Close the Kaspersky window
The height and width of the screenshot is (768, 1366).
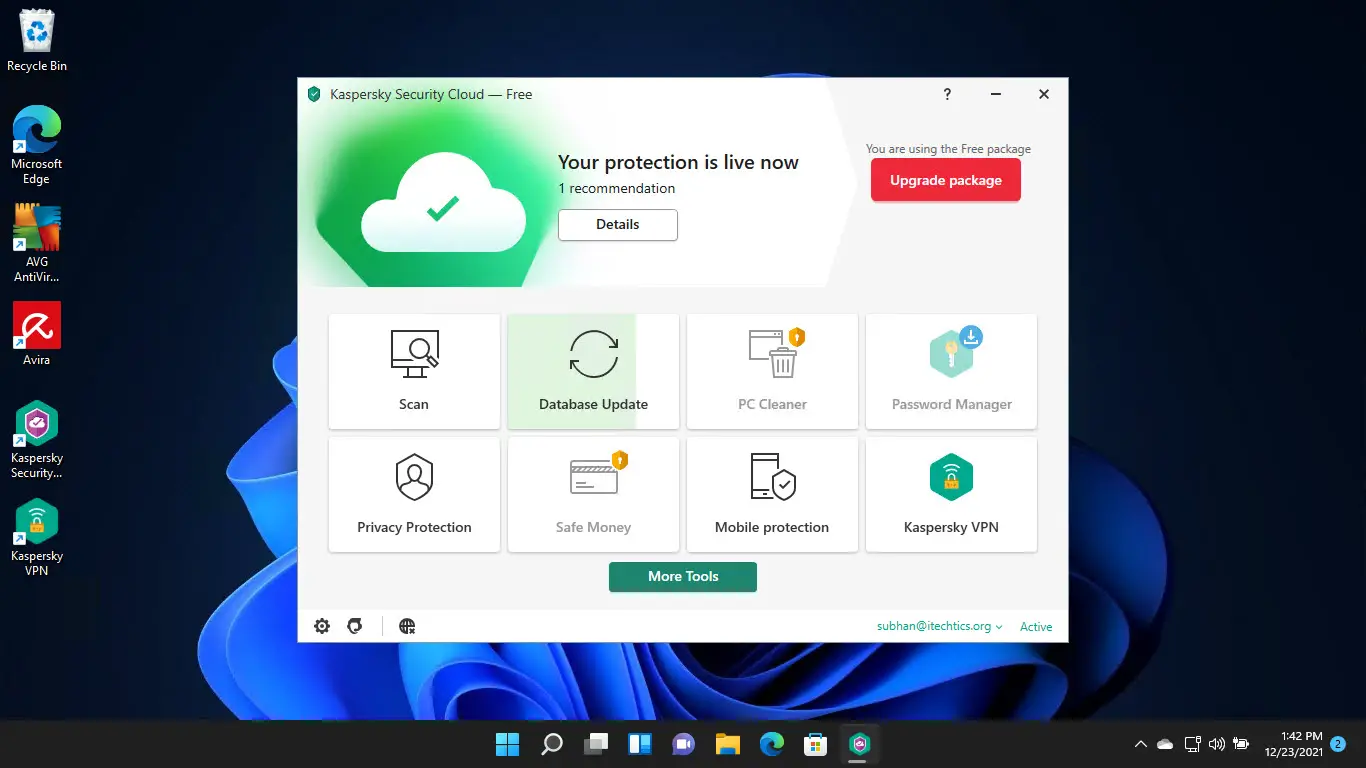1044,94
